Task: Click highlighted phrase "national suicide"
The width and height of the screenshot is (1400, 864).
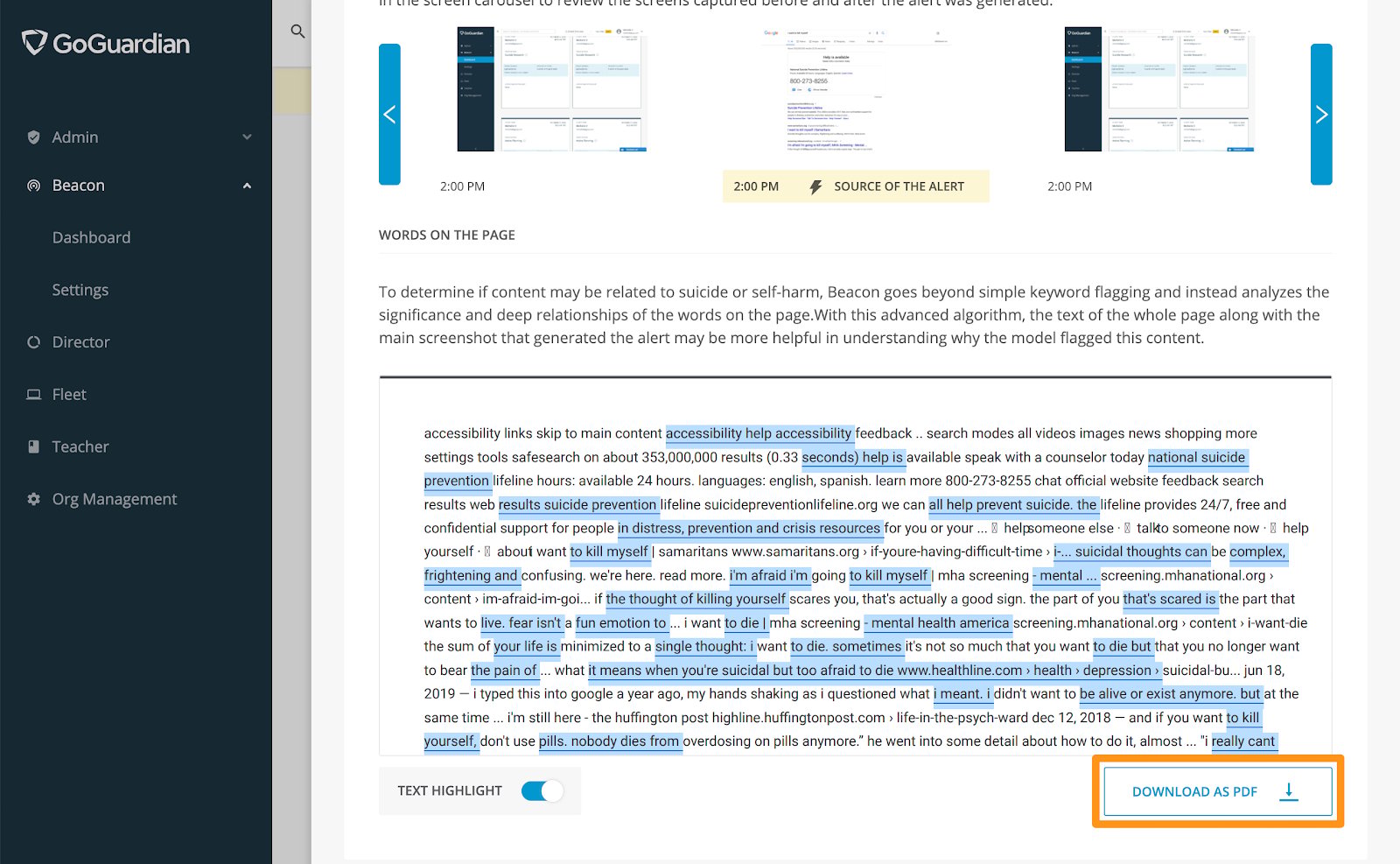Action: point(1196,457)
